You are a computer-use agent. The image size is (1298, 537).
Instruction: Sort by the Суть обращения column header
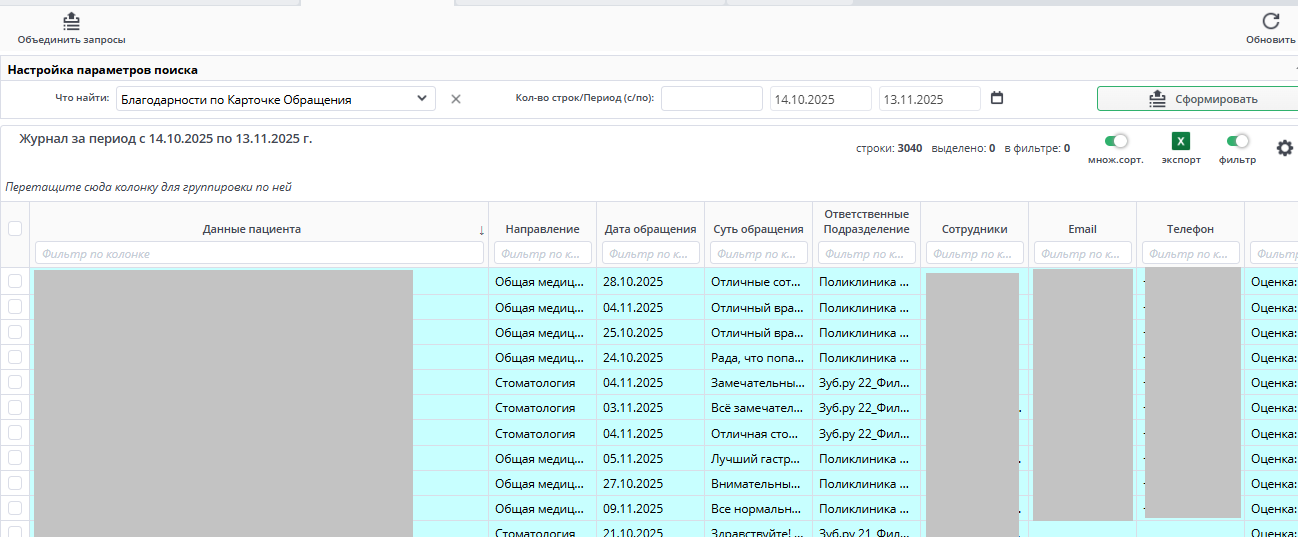point(759,229)
